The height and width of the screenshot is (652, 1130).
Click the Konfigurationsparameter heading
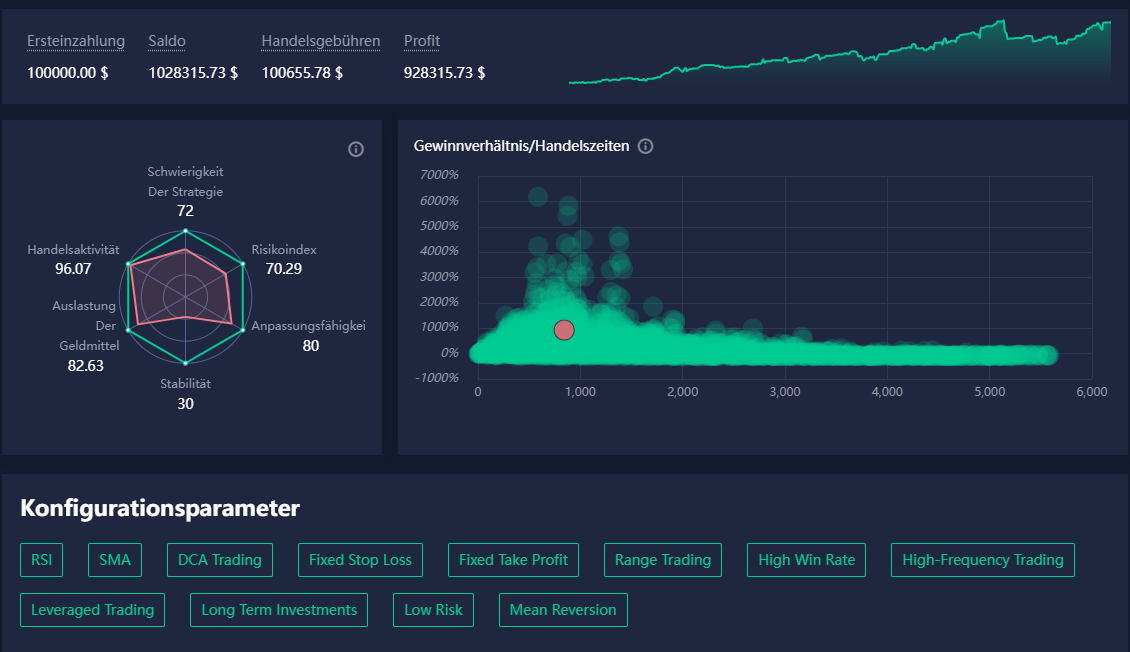tap(160, 509)
